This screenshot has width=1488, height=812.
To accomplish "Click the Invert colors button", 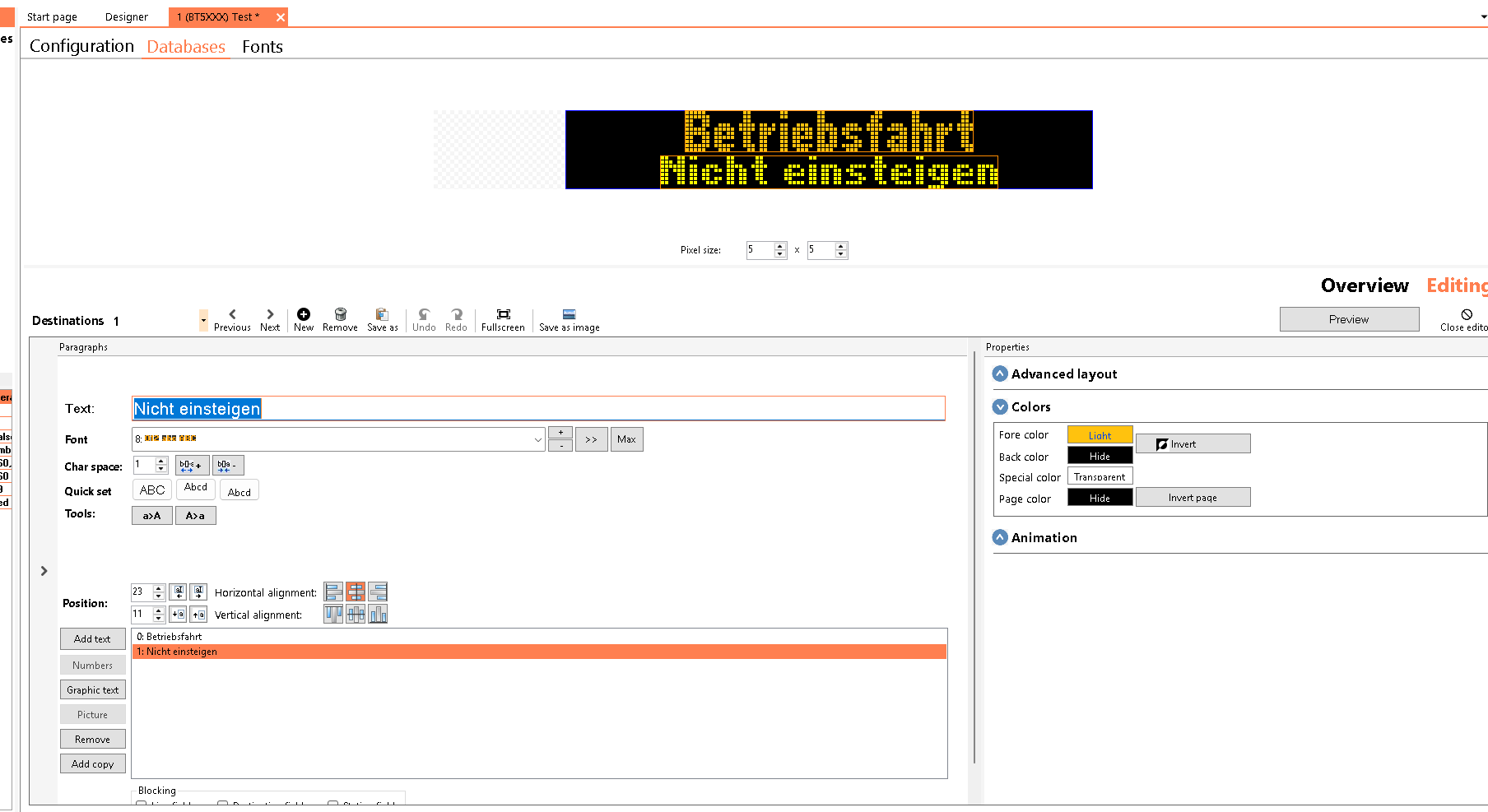I will tap(1193, 444).
